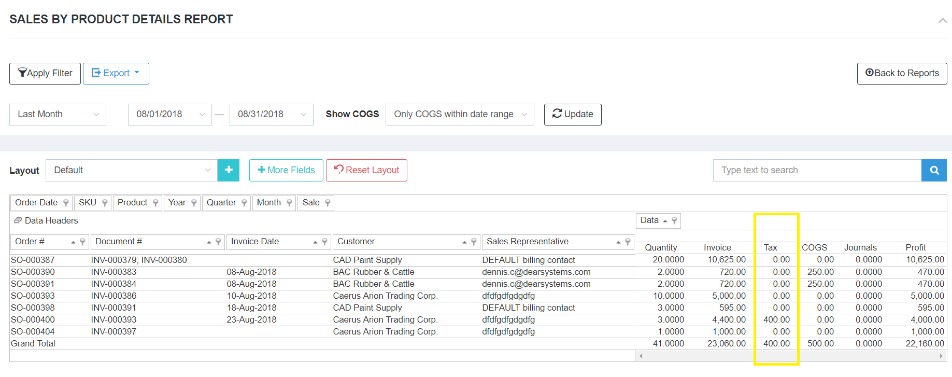Click sort arrow on Order # column
The image size is (952, 377).
73,242
